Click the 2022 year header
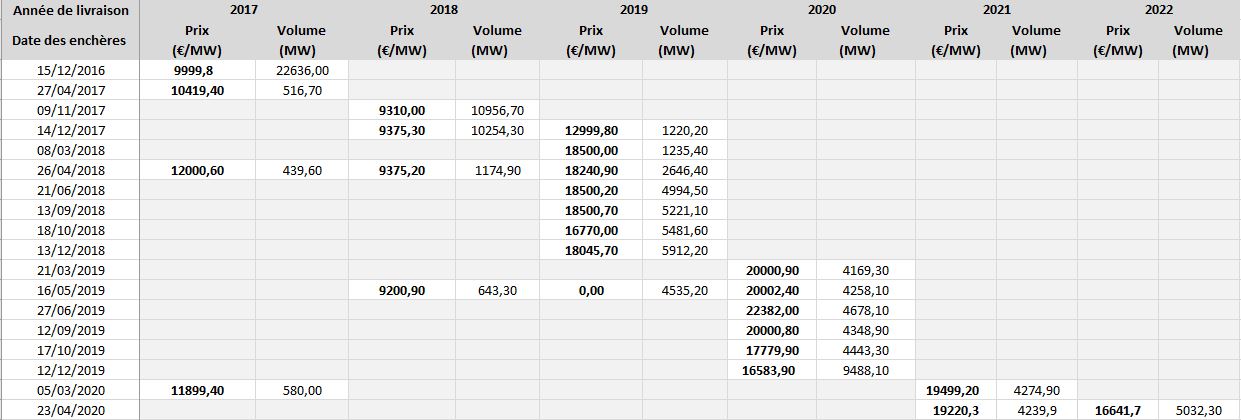This screenshot has height=420, width=1241. point(1158,11)
